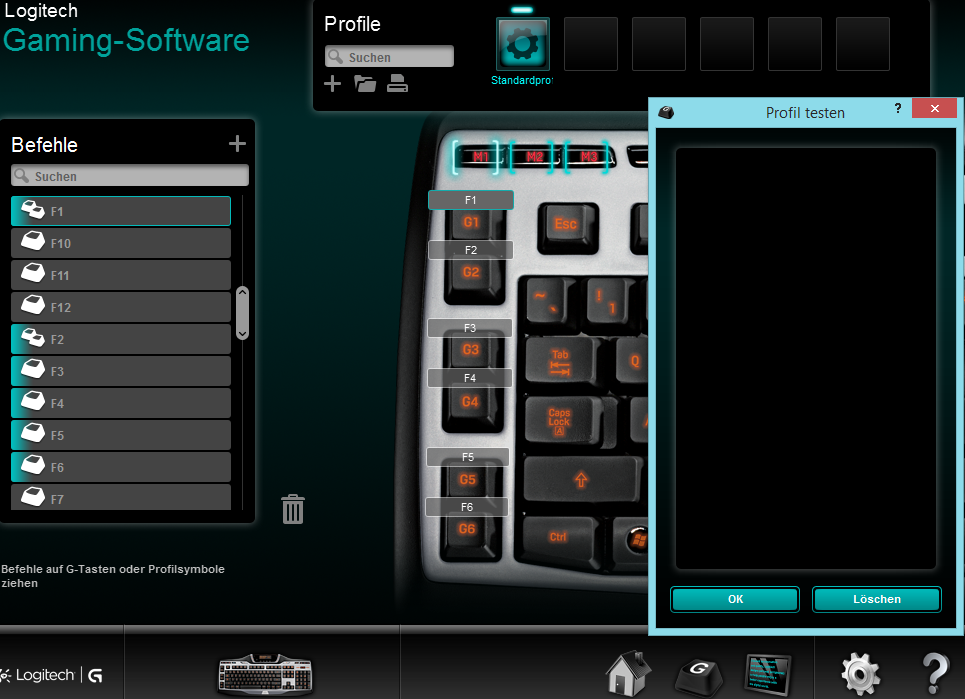
Task: Open help question mark in bottom bar
Action: 935,673
